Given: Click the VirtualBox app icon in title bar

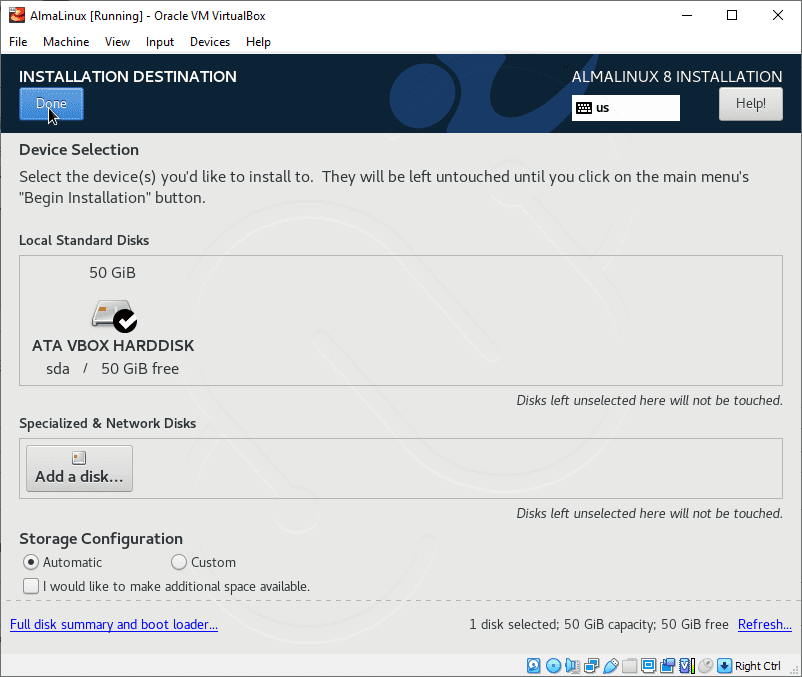Looking at the screenshot, I should [x=16, y=15].
